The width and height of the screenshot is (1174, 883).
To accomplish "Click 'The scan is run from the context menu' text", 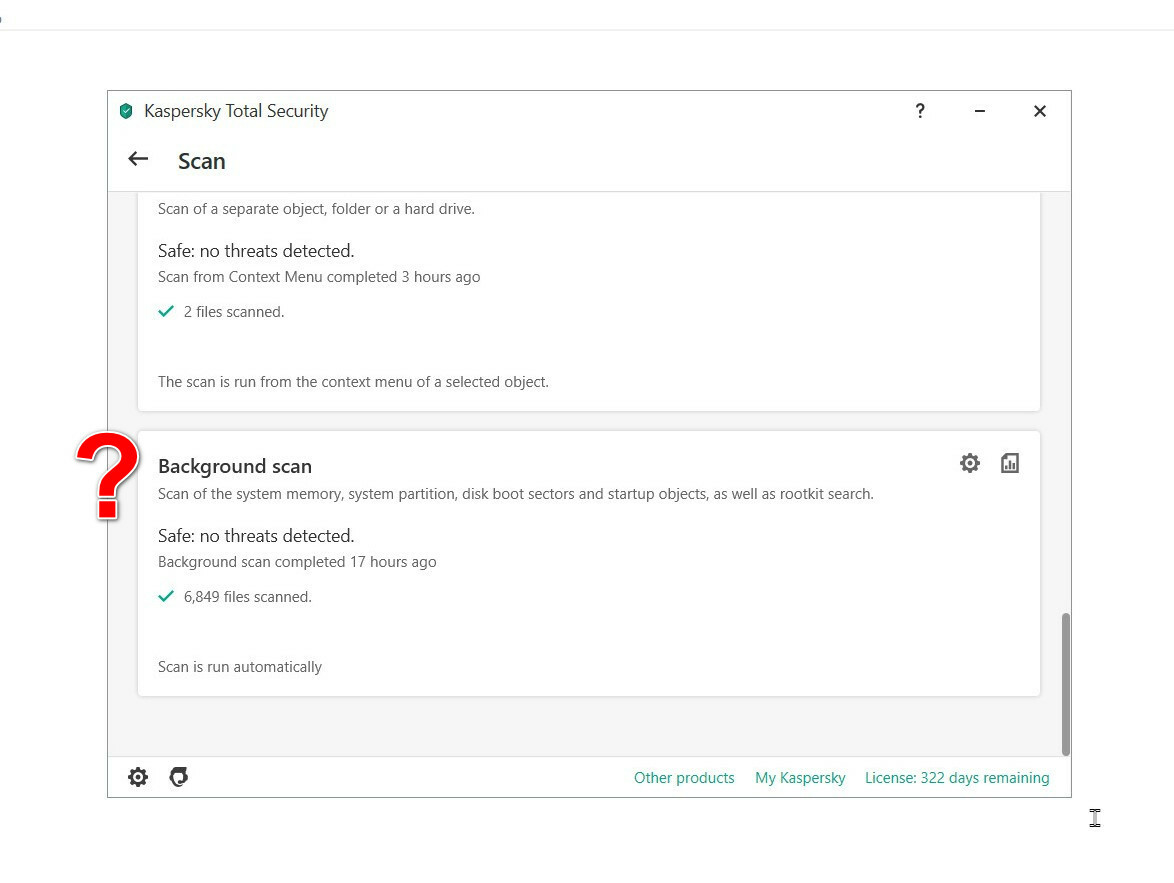I will pos(353,381).
